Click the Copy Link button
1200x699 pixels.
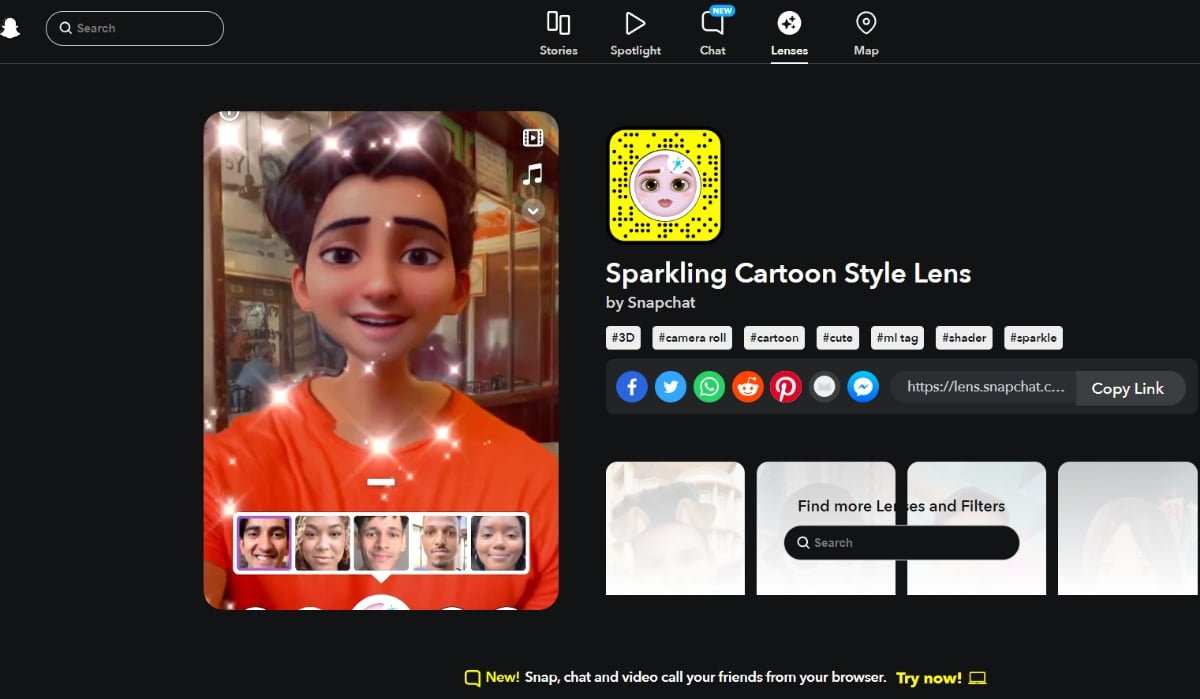[1129, 388]
